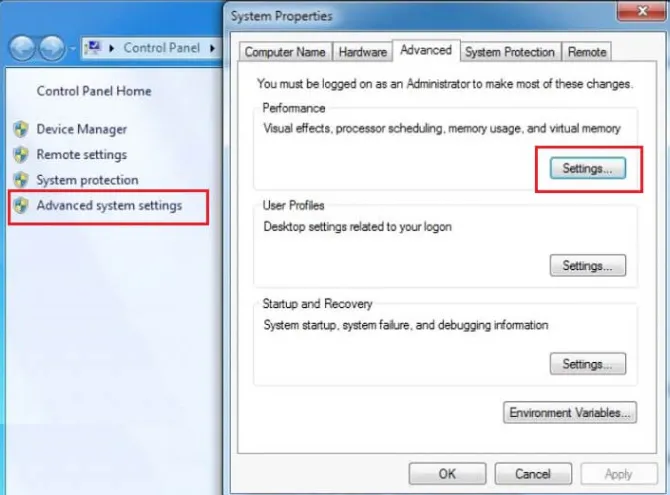Open the System Protection tab
The height and width of the screenshot is (495, 670).
click(x=510, y=52)
